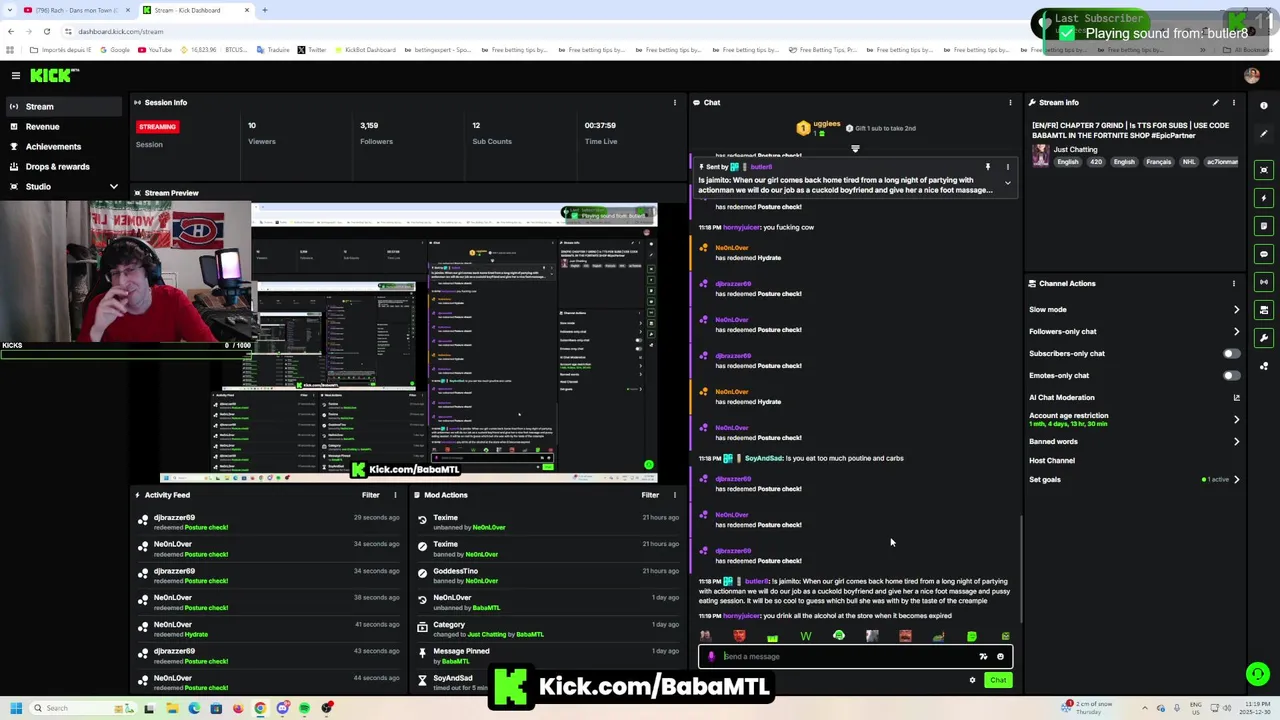Open the Stream info panel three-dot menu
This screenshot has width=1280, height=720.
(1233, 102)
